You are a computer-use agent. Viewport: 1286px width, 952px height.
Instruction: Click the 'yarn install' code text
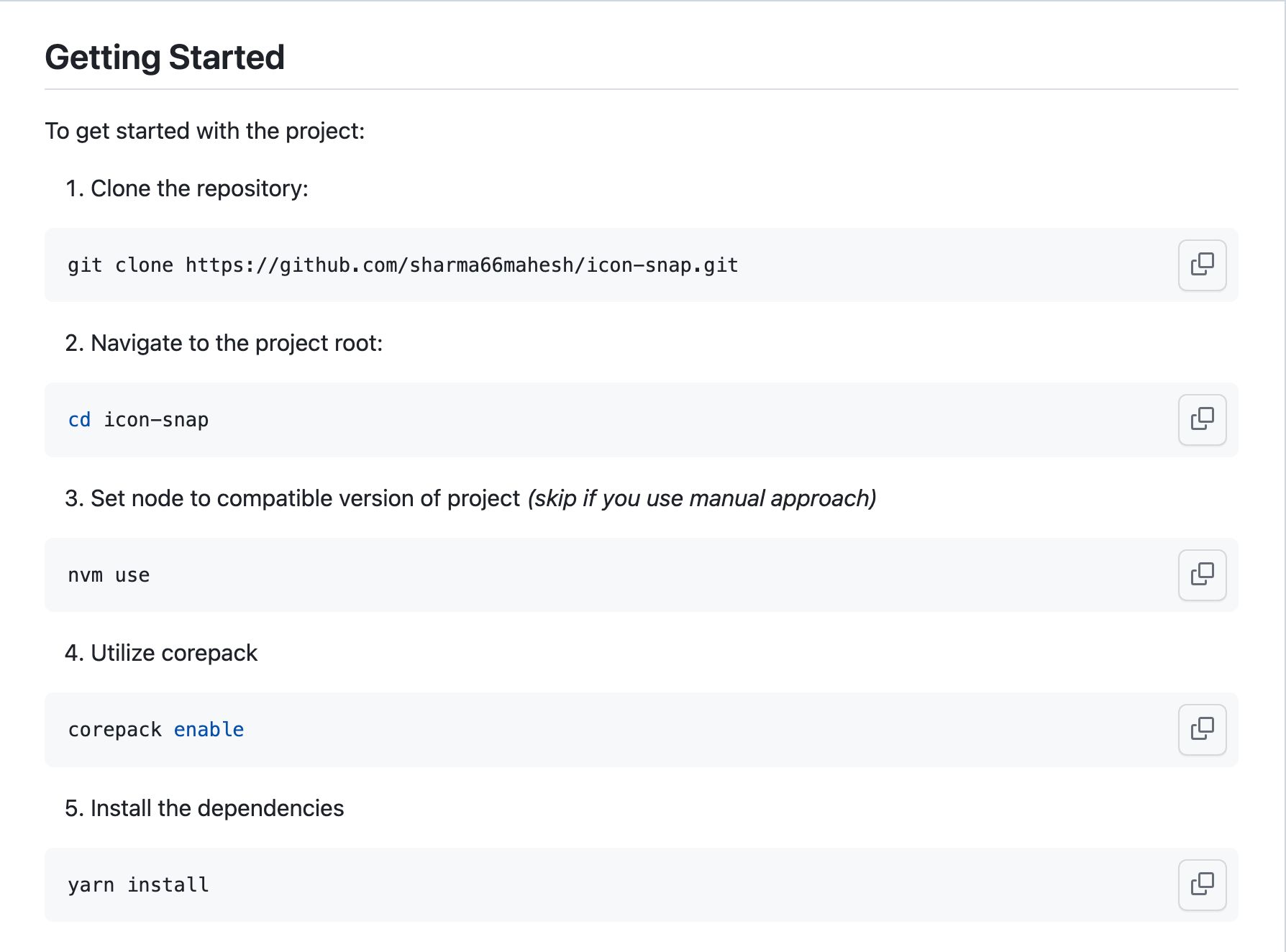(x=138, y=885)
